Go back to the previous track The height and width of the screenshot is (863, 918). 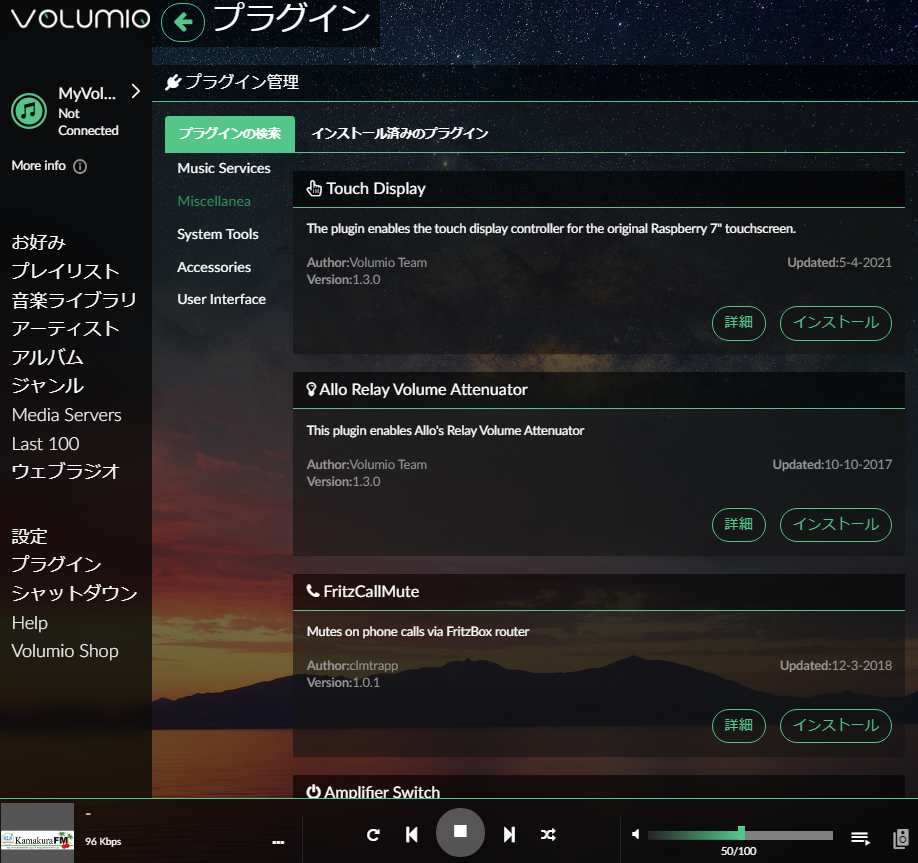(412, 834)
